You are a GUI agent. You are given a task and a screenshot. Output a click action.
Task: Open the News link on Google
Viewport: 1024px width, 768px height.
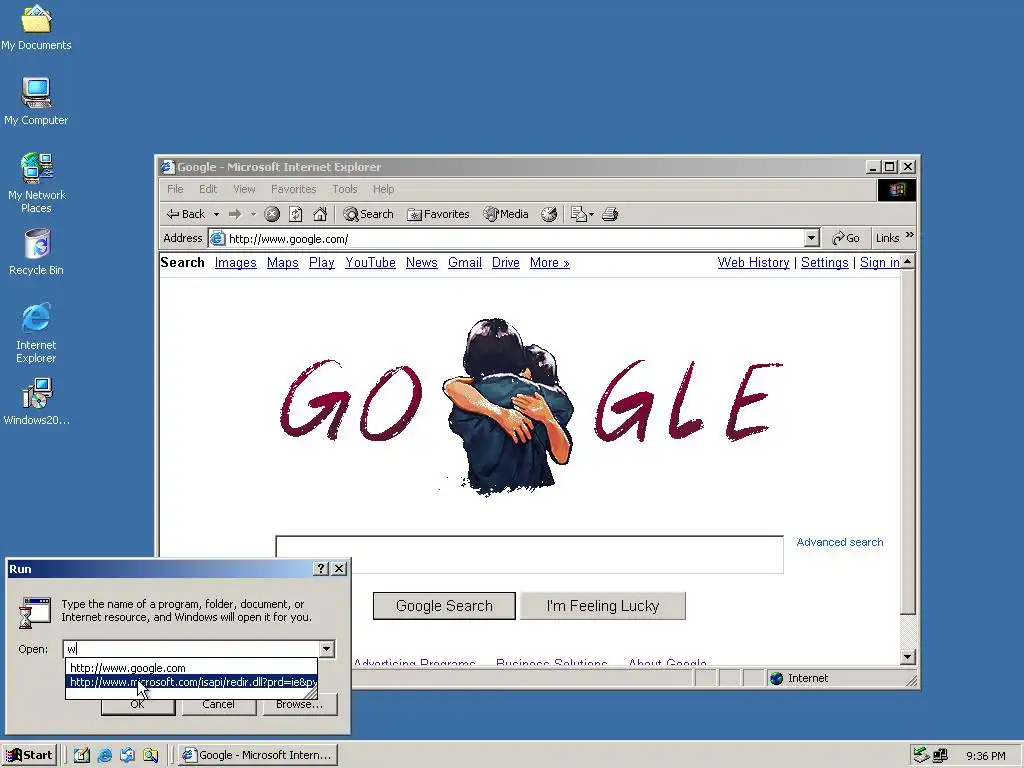422,263
